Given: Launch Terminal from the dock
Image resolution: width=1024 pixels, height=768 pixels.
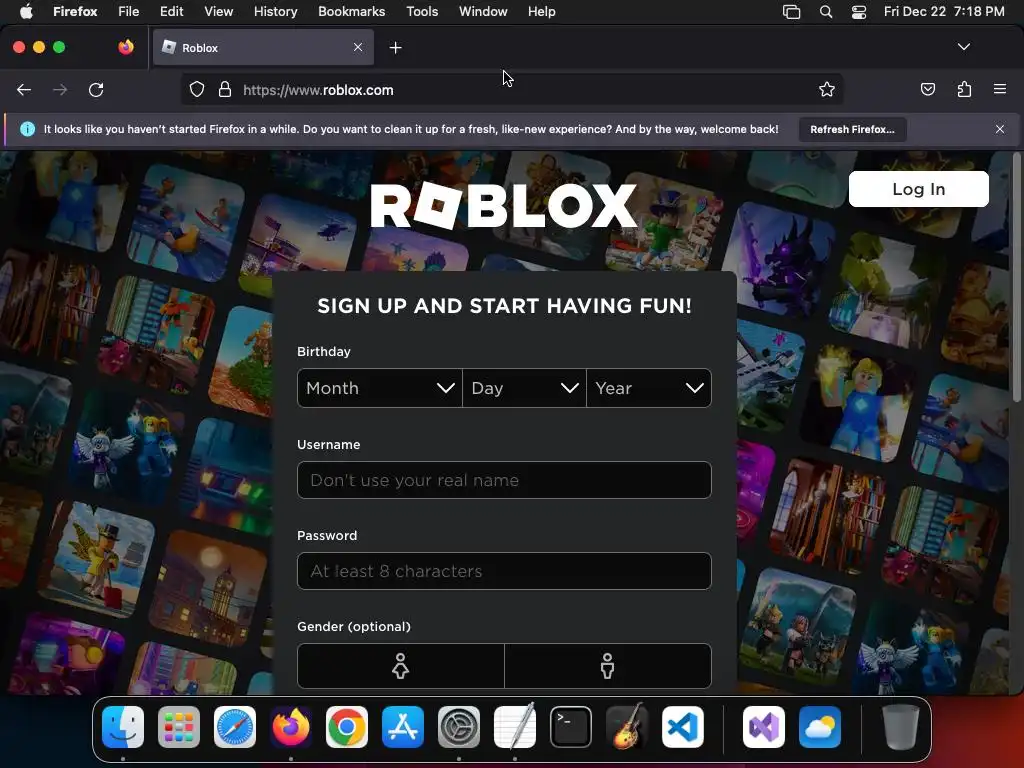Looking at the screenshot, I should tap(571, 727).
